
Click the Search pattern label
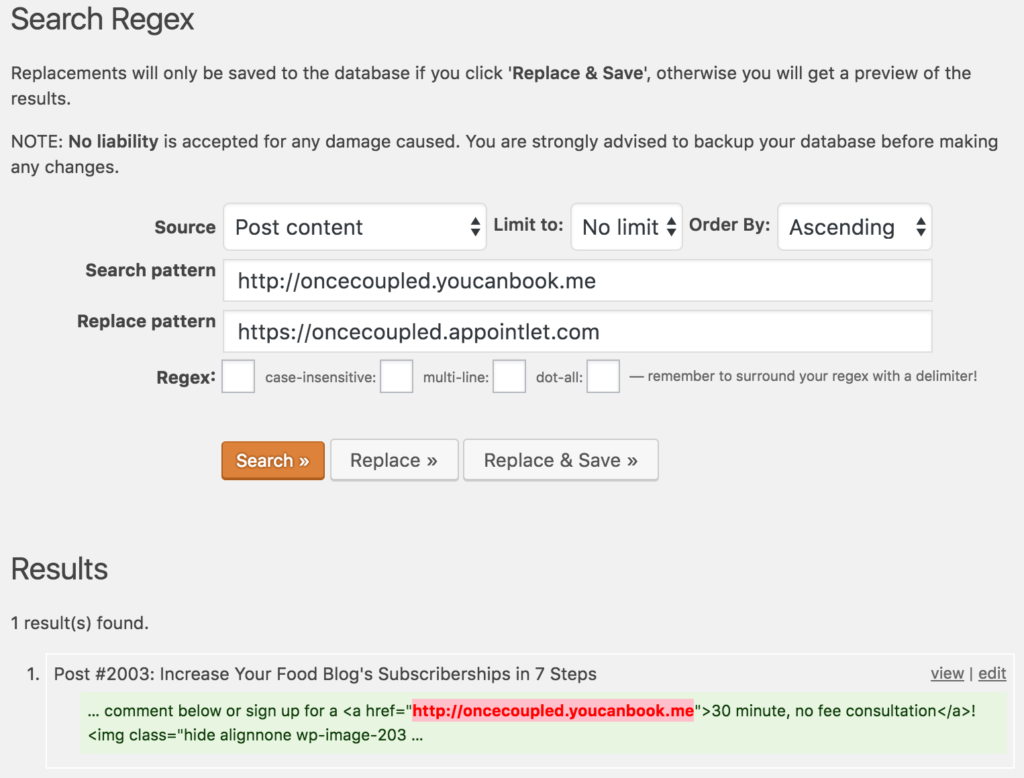pos(150,270)
